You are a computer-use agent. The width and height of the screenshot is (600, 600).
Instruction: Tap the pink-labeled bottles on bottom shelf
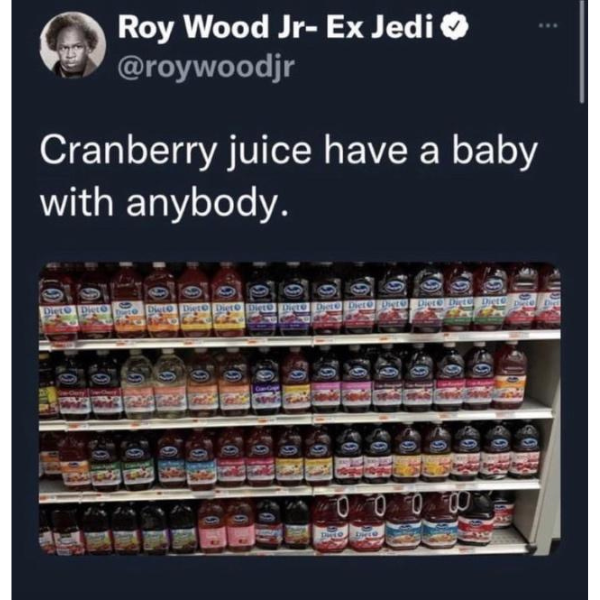(x=226, y=525)
